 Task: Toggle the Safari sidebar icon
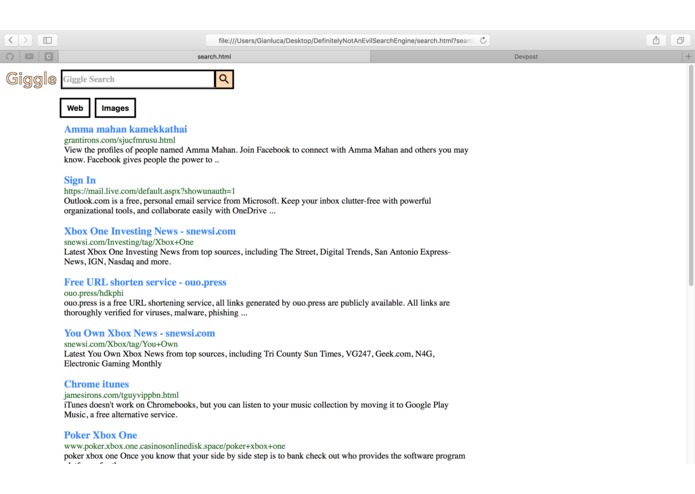(47, 40)
